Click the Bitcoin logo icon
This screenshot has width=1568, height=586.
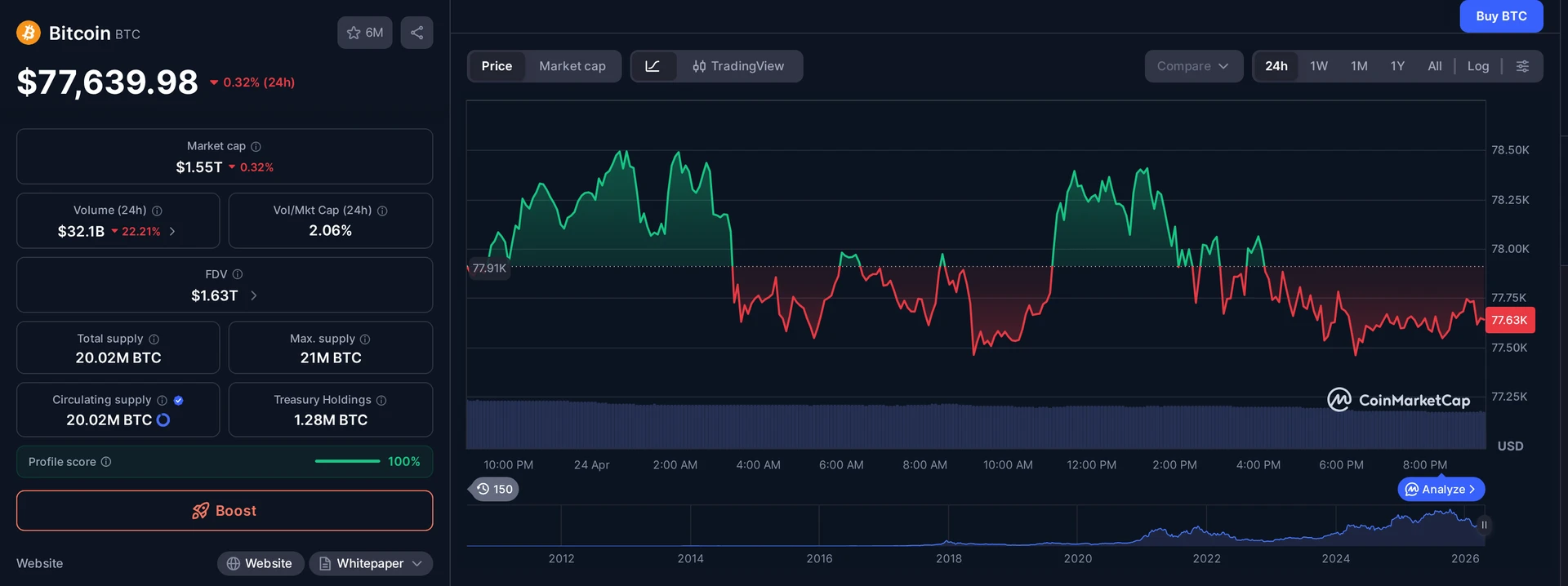[29, 33]
